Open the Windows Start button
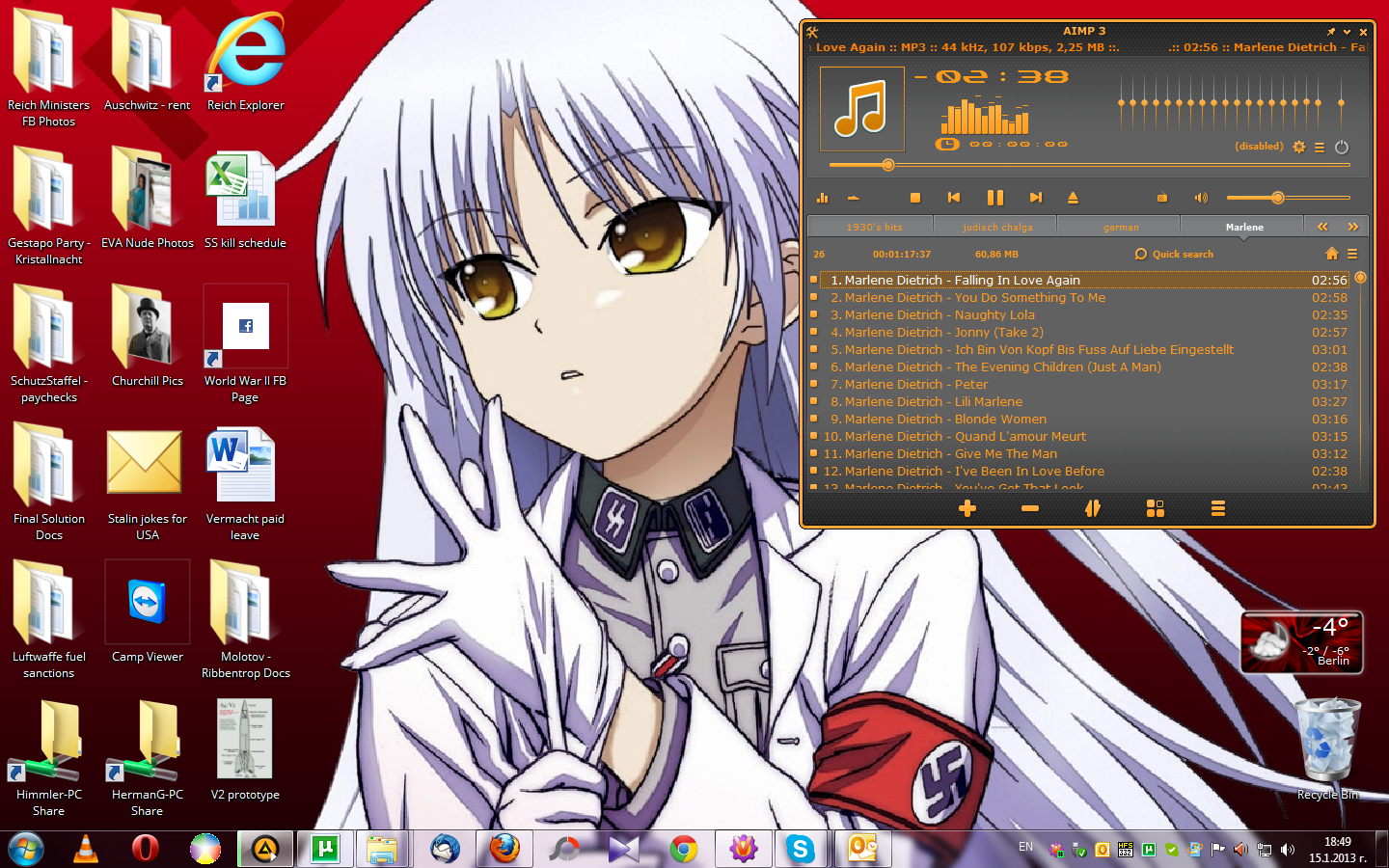 pyautogui.click(x=26, y=849)
